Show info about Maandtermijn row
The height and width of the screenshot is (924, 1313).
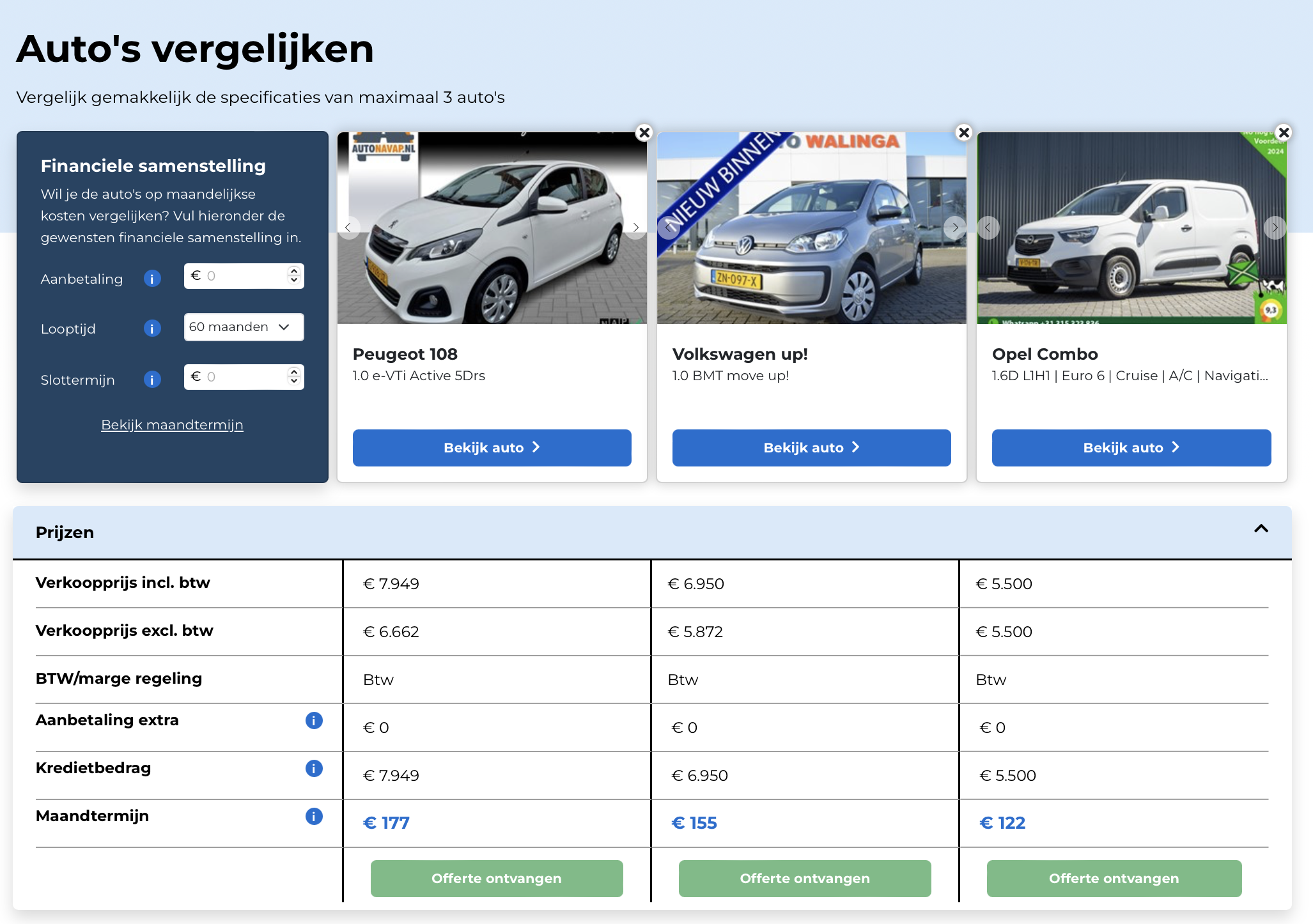point(314,816)
